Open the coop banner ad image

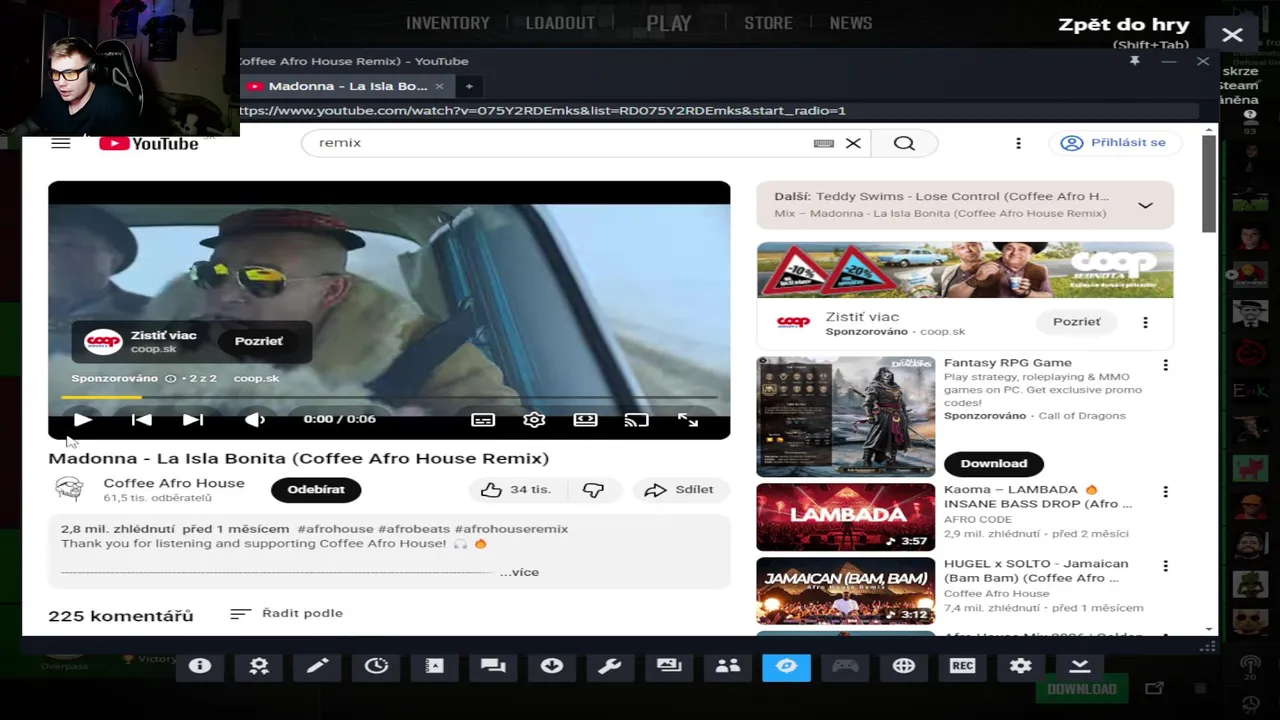click(x=965, y=270)
